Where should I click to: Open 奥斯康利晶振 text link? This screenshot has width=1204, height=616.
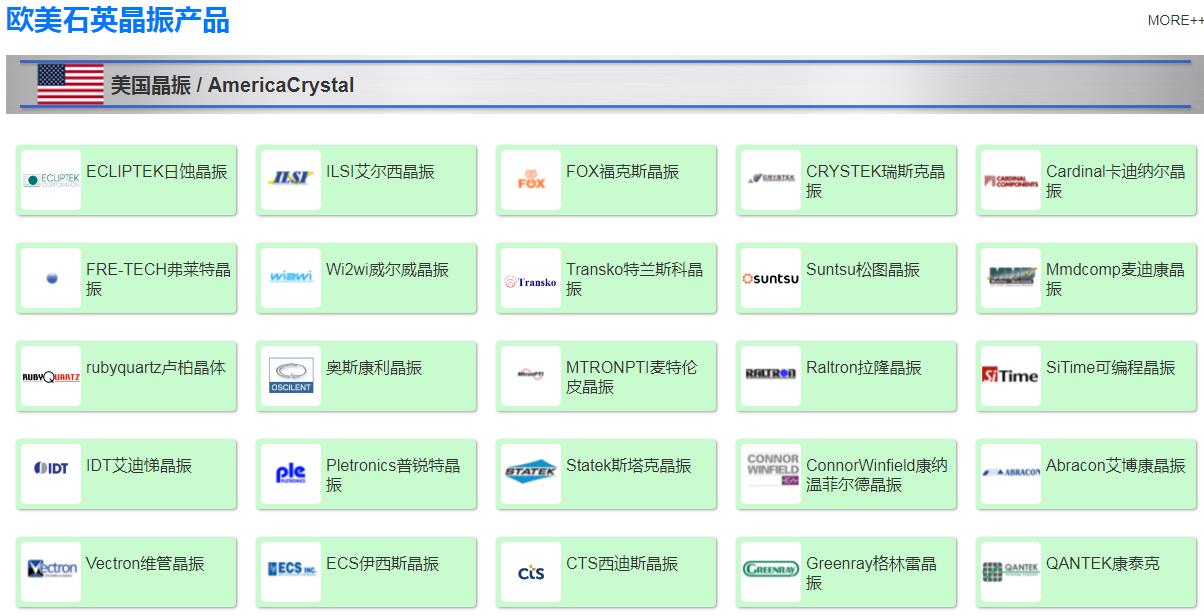click(x=374, y=368)
